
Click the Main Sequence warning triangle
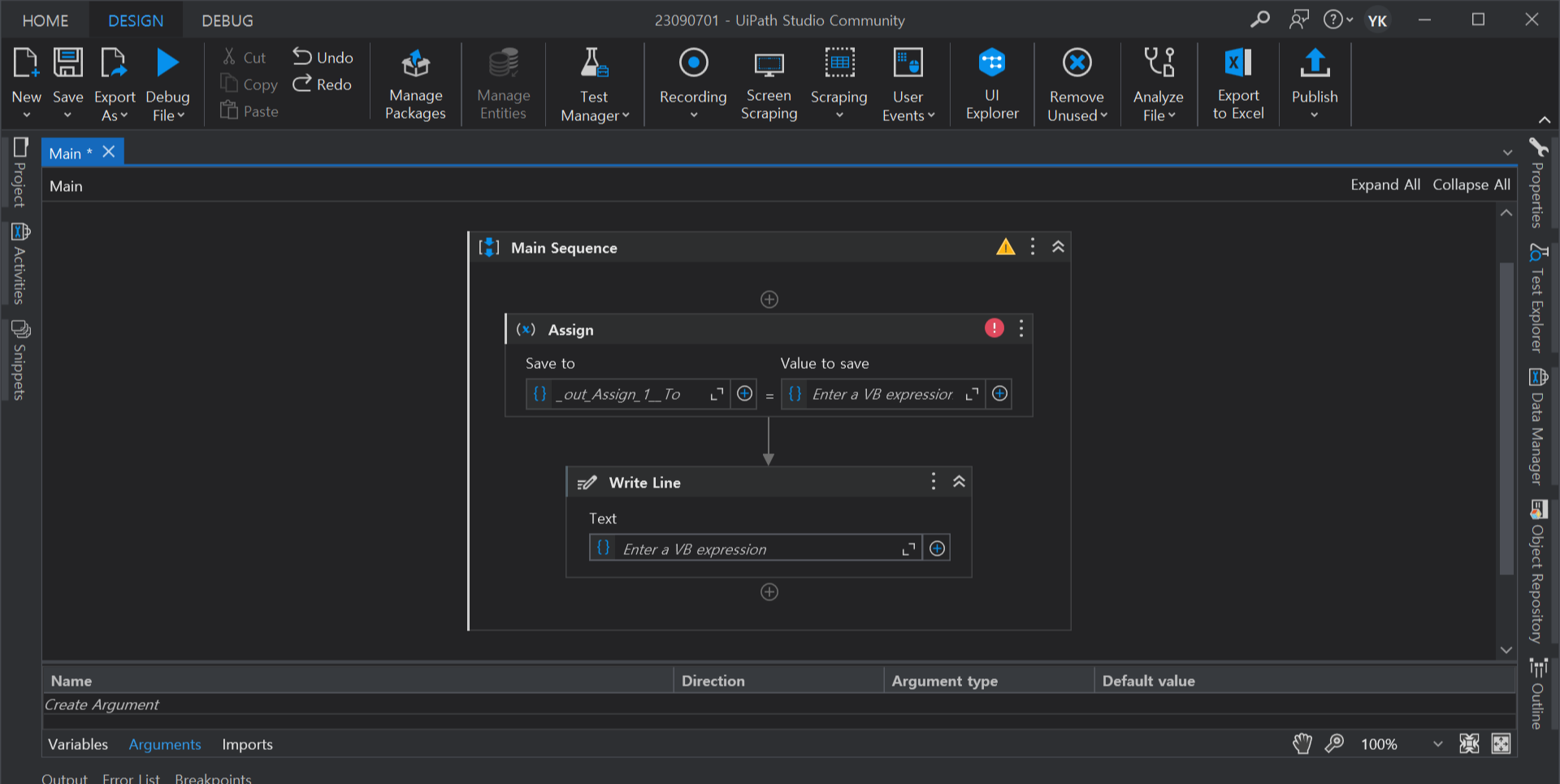[1006, 247]
